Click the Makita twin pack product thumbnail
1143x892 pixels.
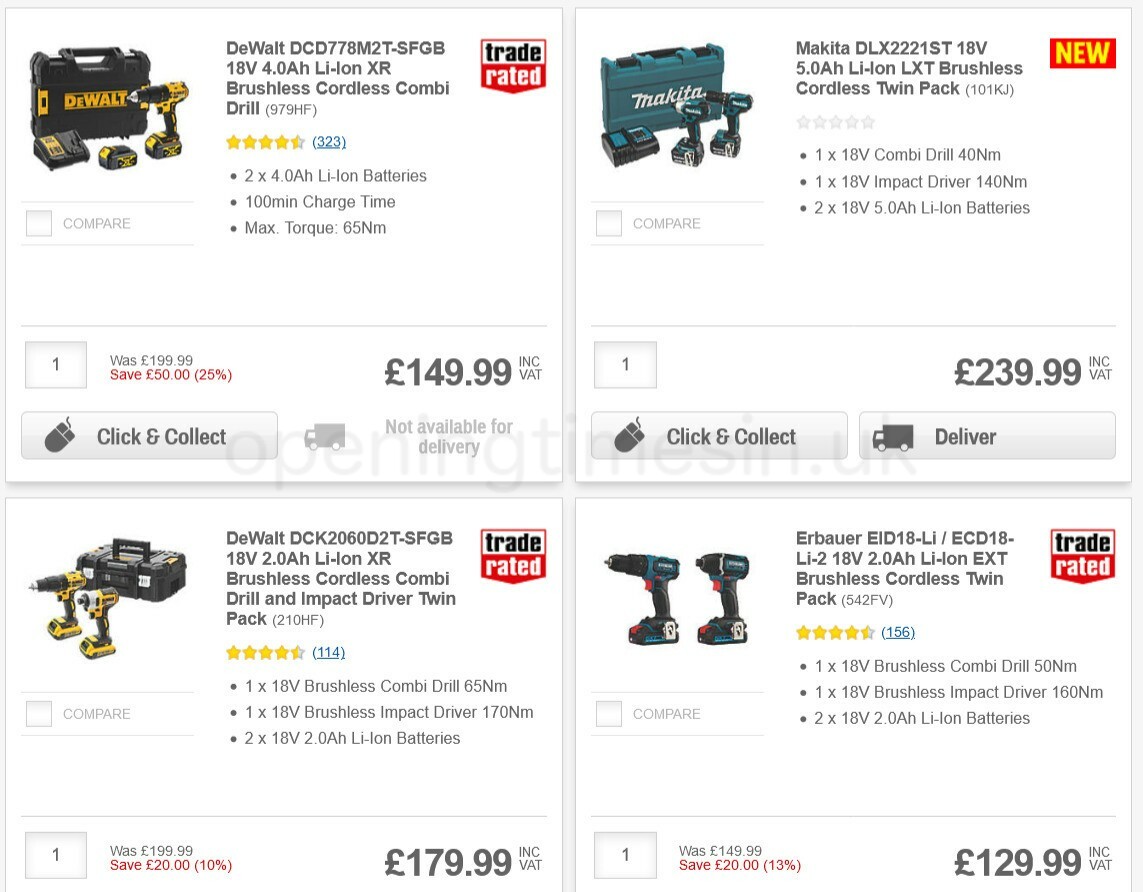click(x=677, y=105)
